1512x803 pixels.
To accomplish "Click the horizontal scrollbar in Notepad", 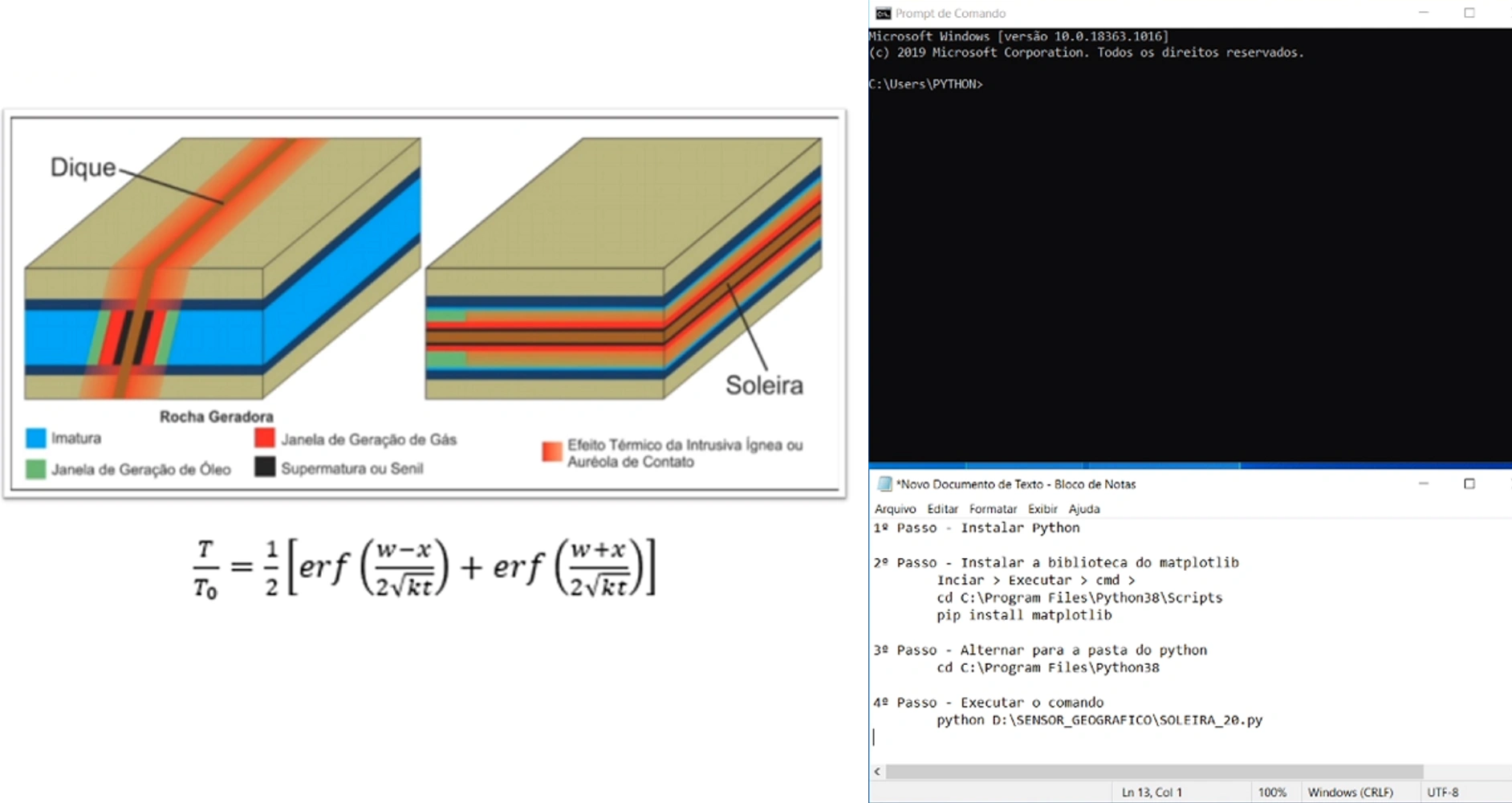I will (x=1124, y=770).
